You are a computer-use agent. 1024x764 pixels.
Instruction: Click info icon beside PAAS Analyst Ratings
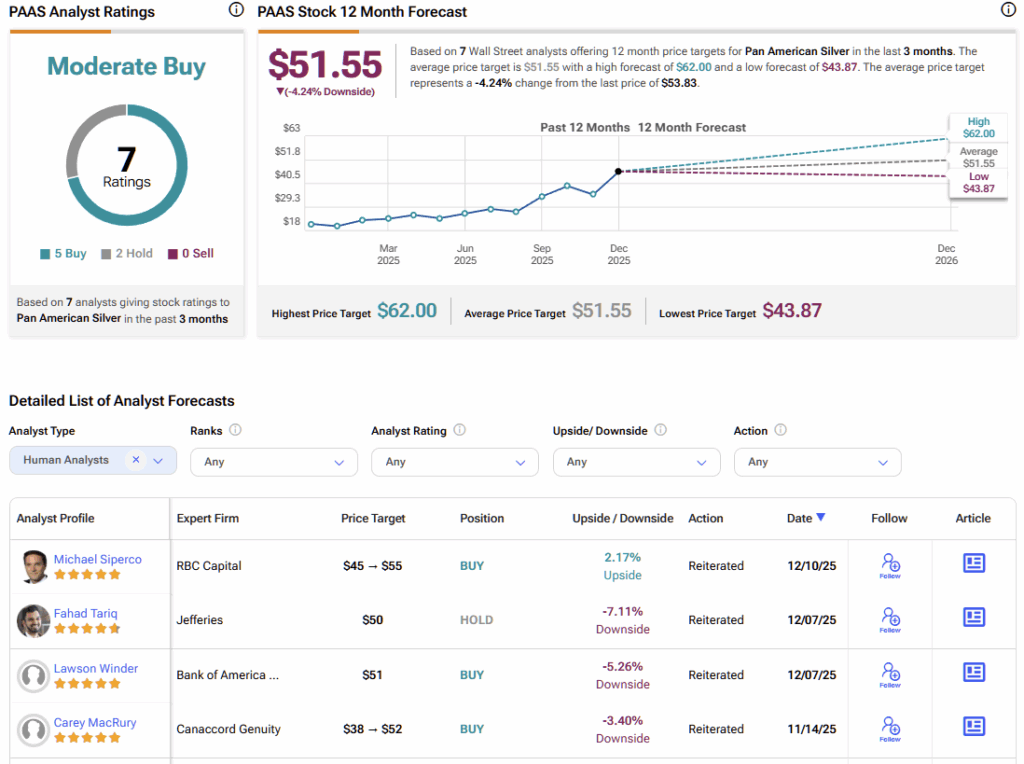pyautogui.click(x=236, y=10)
